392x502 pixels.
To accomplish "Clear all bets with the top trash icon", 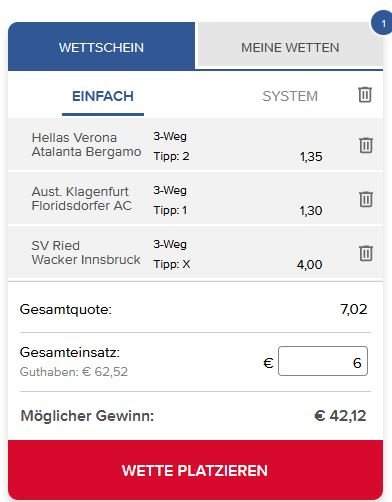I will (365, 95).
